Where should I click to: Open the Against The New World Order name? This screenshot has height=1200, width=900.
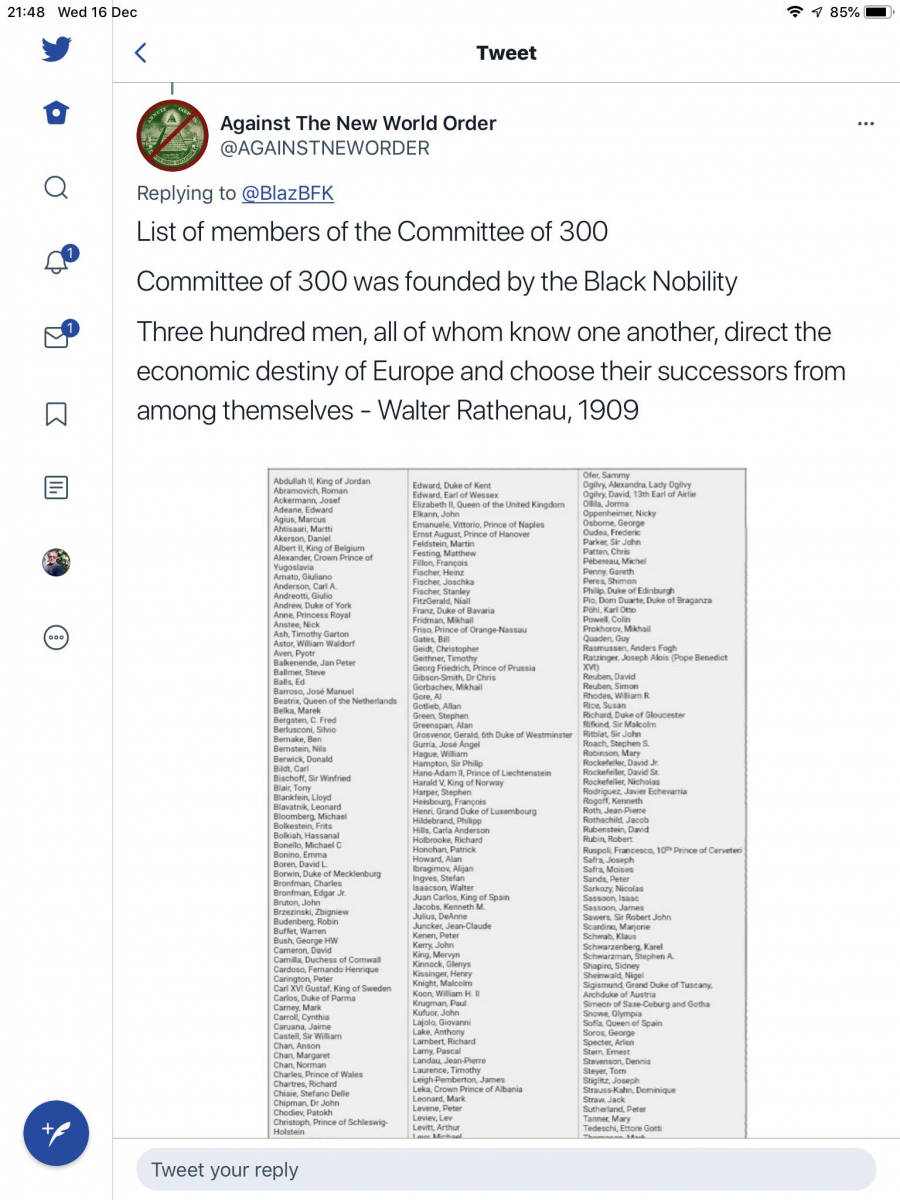click(x=358, y=124)
